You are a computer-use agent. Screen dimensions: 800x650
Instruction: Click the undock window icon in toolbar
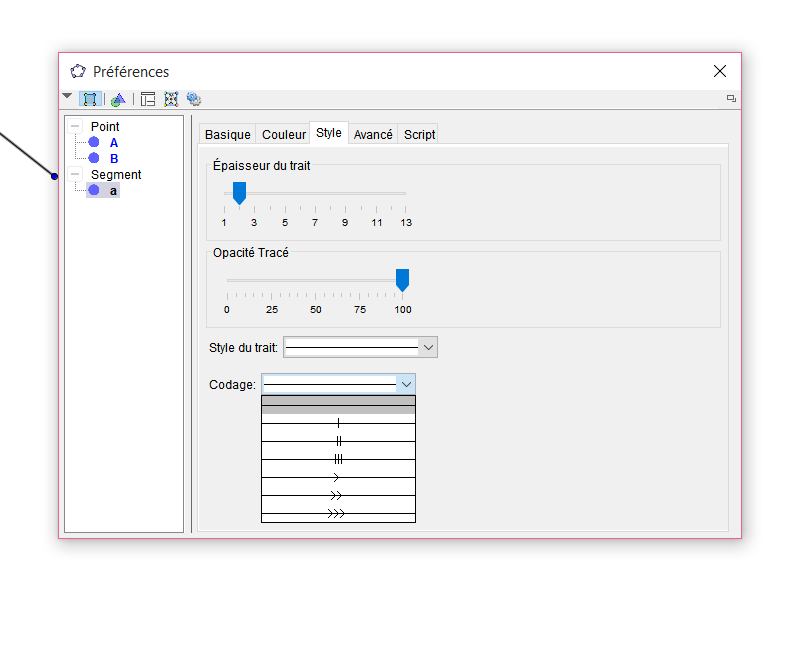731,99
